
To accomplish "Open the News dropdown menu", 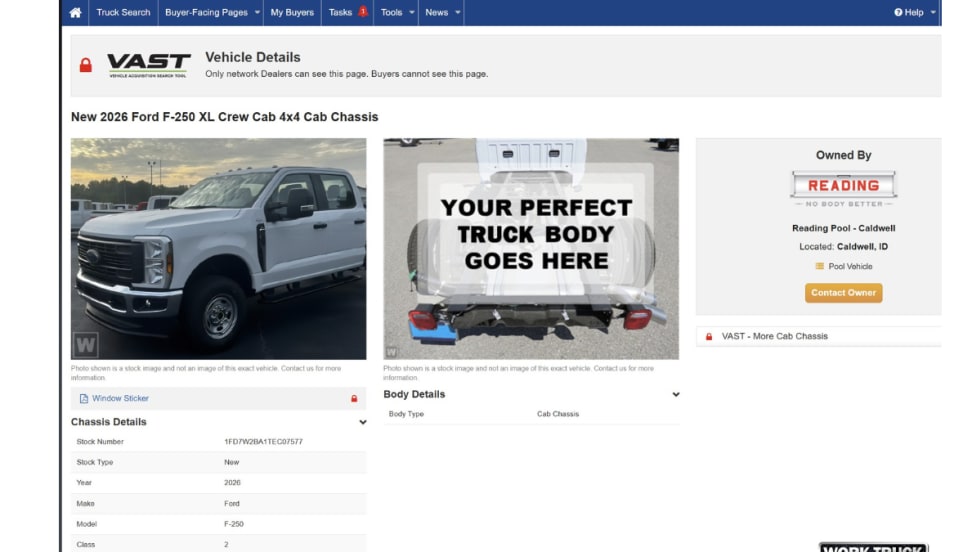I will click(x=442, y=13).
